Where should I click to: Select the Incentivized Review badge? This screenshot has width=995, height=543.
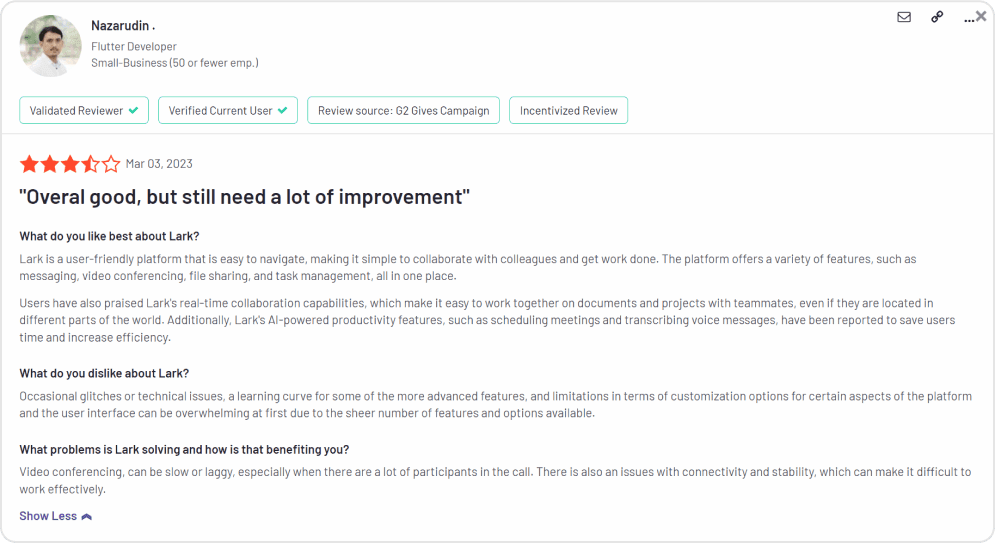point(568,110)
